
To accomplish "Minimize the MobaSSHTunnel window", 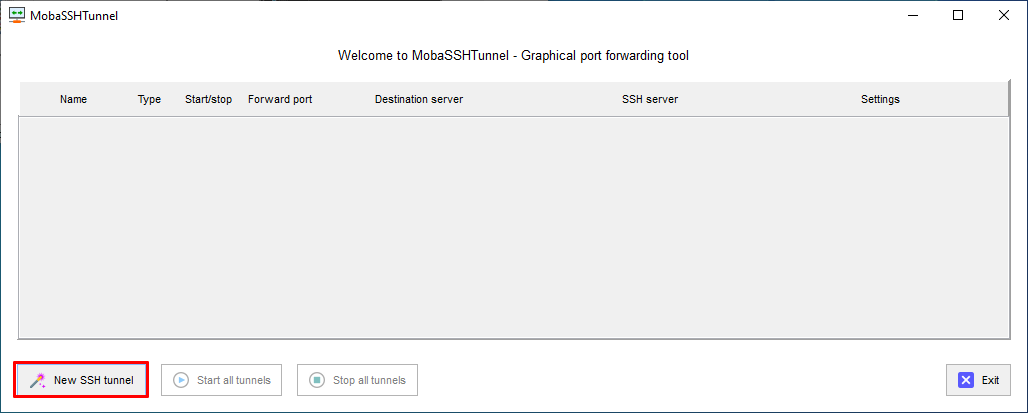I will 913,15.
